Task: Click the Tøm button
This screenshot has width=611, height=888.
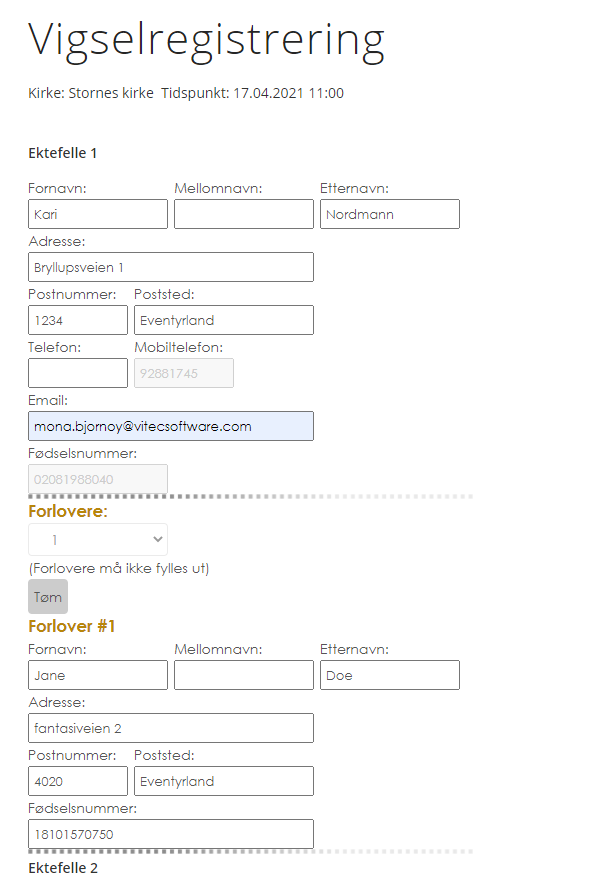Action: coord(48,597)
